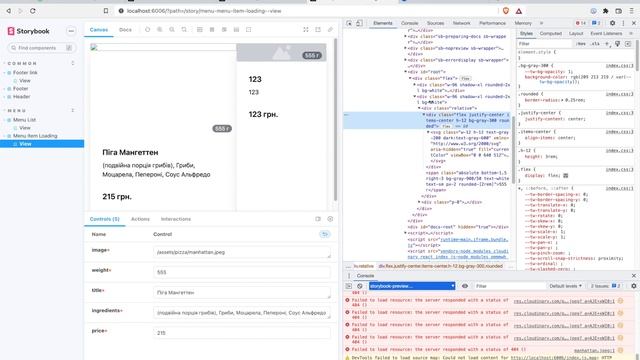Open DevTools three-dot customize menu
The image size is (640, 360).
[623, 23]
